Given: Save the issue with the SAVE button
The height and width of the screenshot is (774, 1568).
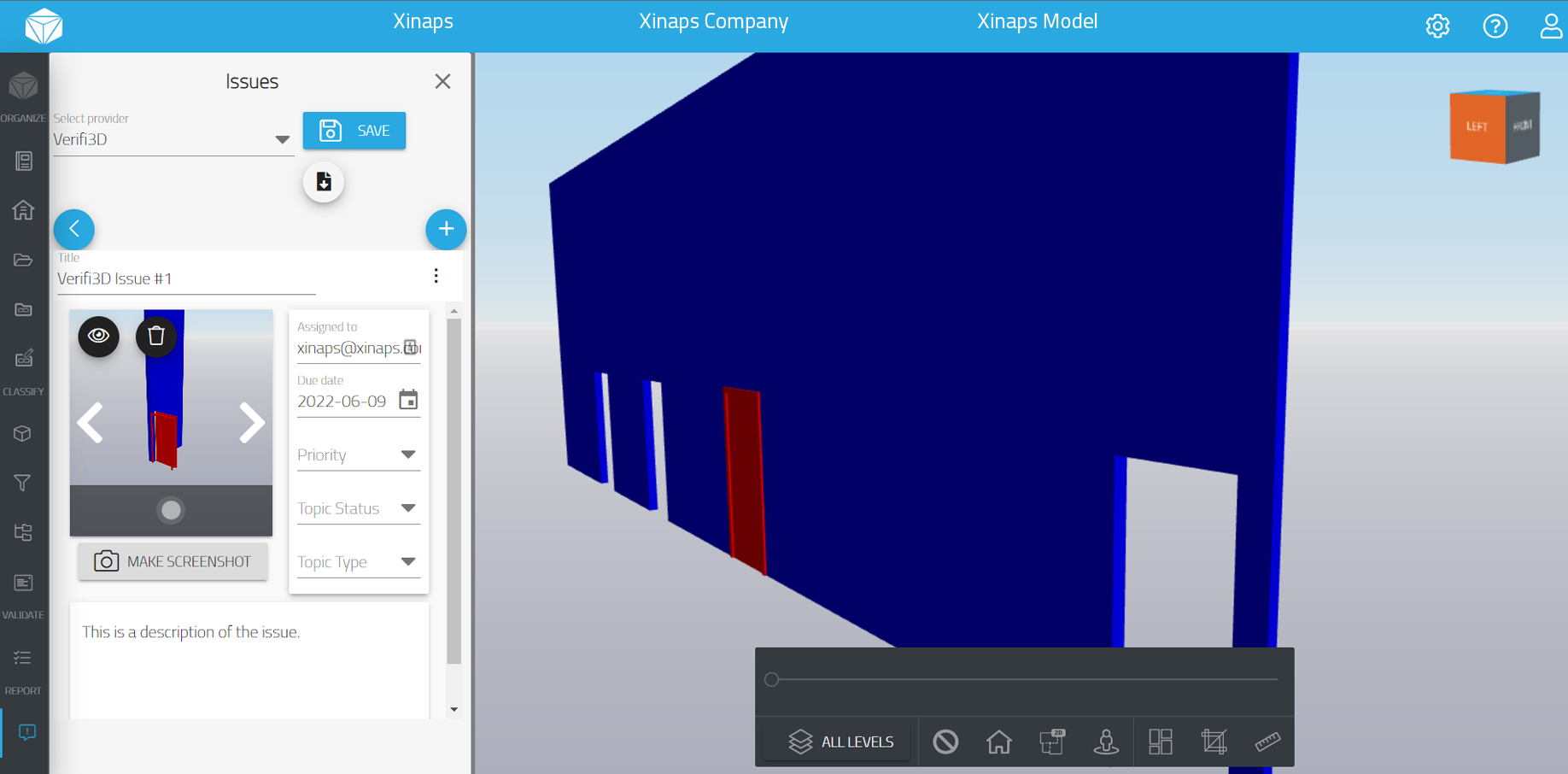Looking at the screenshot, I should pos(354,131).
